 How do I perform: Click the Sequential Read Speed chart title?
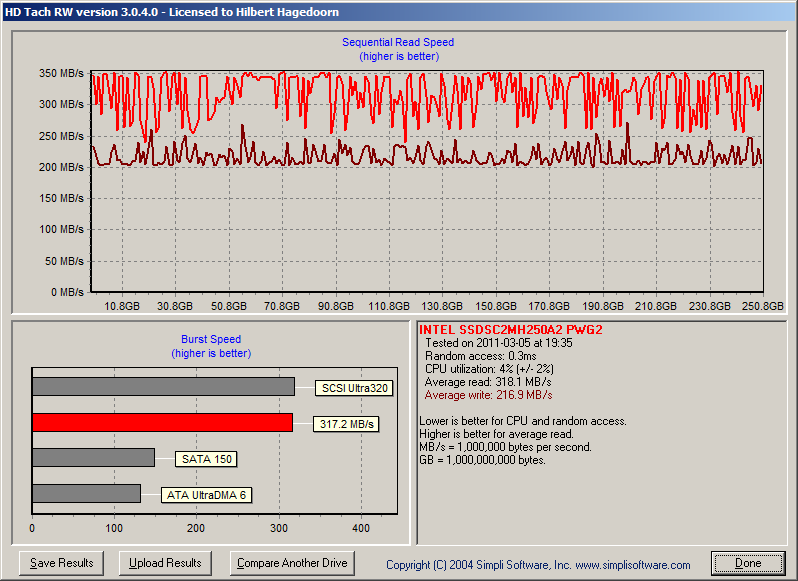tap(398, 42)
